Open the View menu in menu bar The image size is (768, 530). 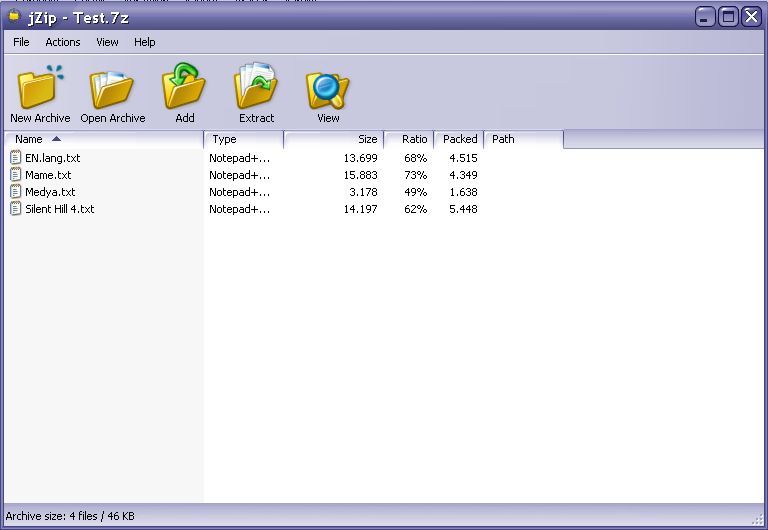[107, 42]
